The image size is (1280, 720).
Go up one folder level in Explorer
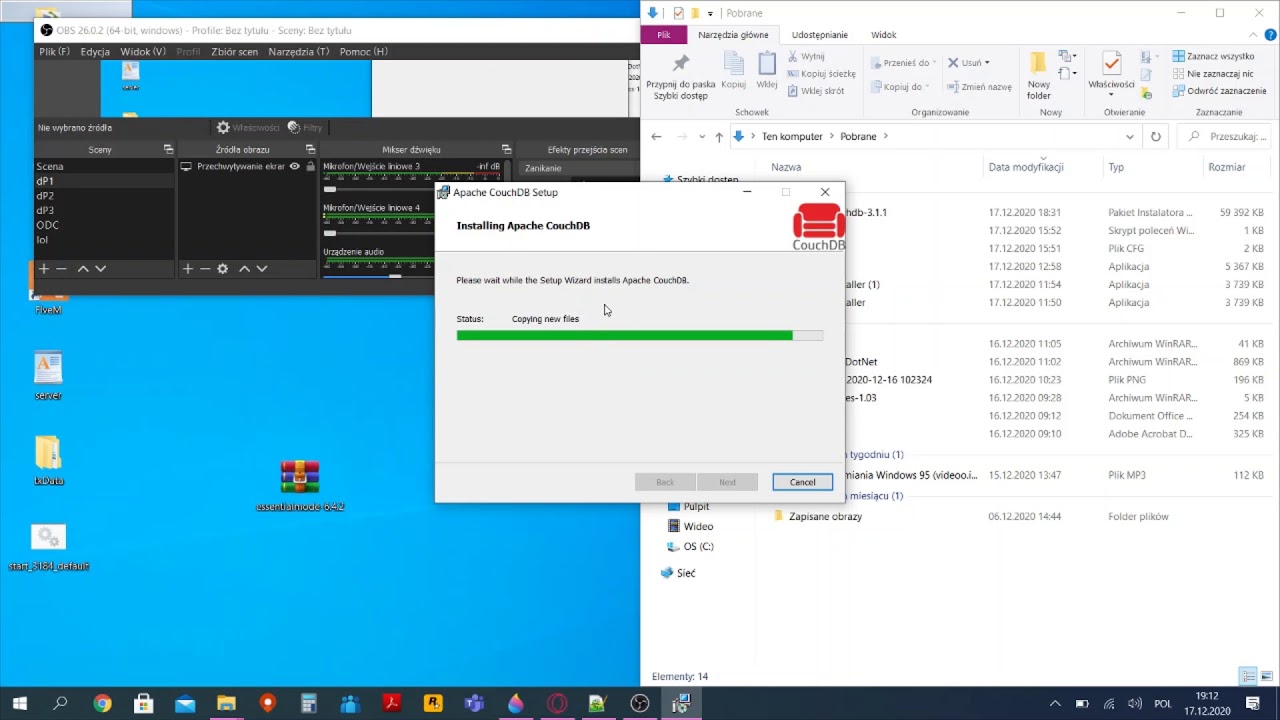pyautogui.click(x=719, y=137)
